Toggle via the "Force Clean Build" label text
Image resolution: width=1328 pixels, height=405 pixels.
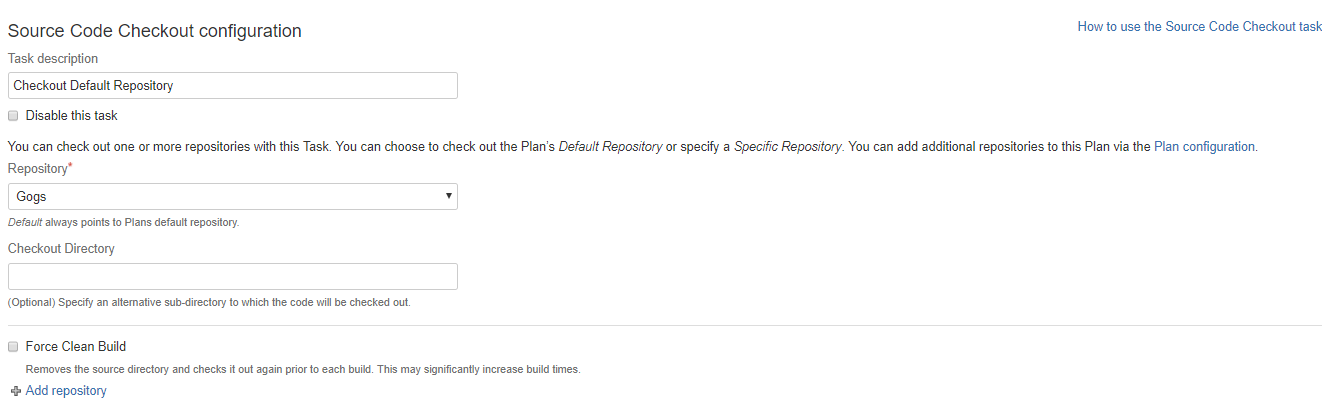pyautogui.click(x=76, y=347)
